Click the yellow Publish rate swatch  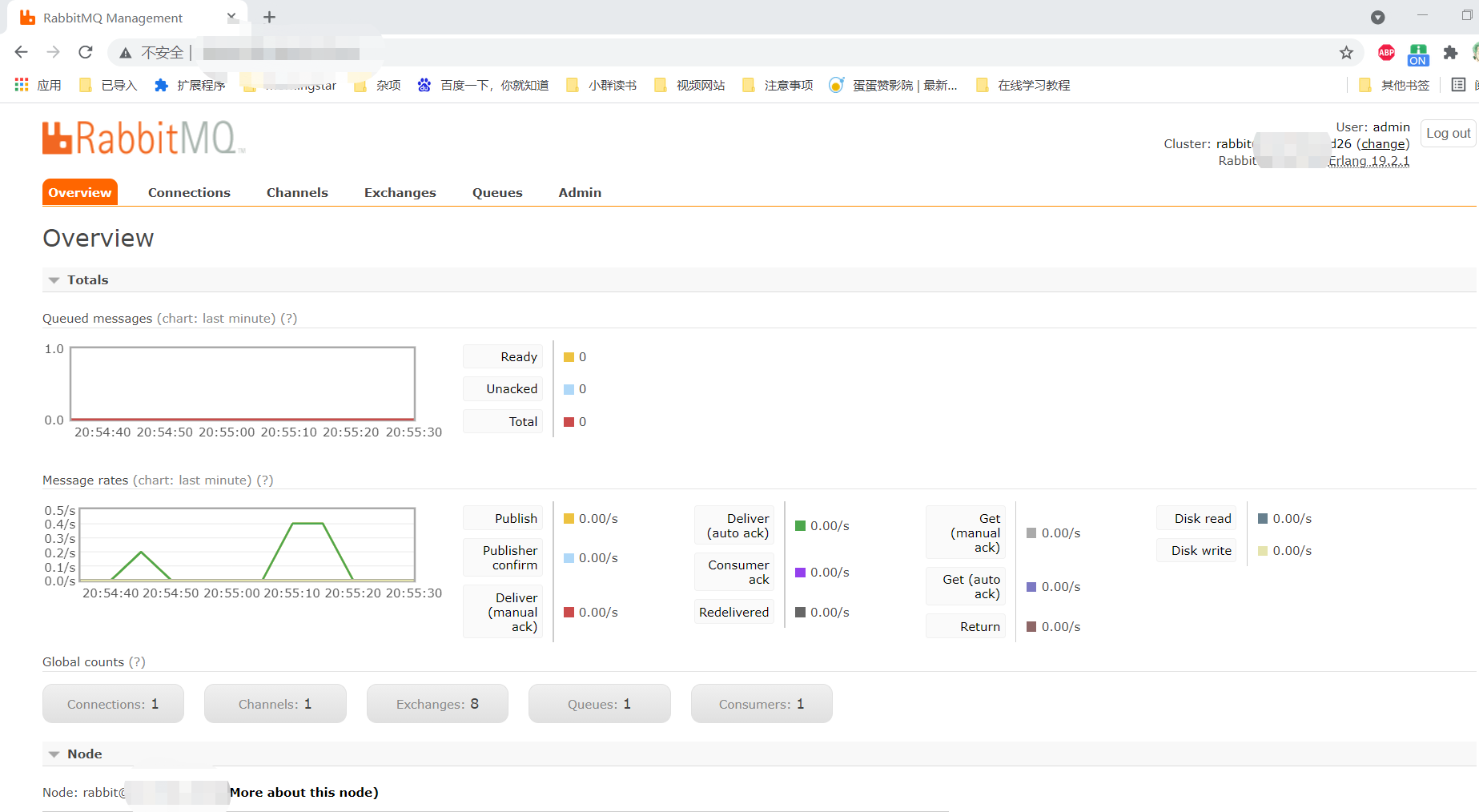[x=569, y=519]
